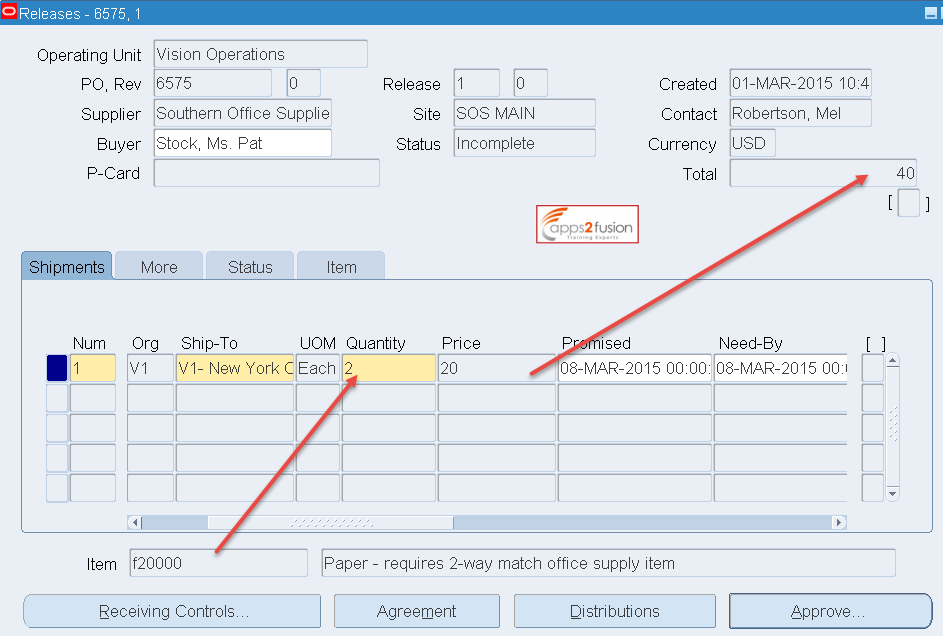The image size is (943, 636).
Task: Click the empty Num cell in second row
Action: (x=93, y=398)
